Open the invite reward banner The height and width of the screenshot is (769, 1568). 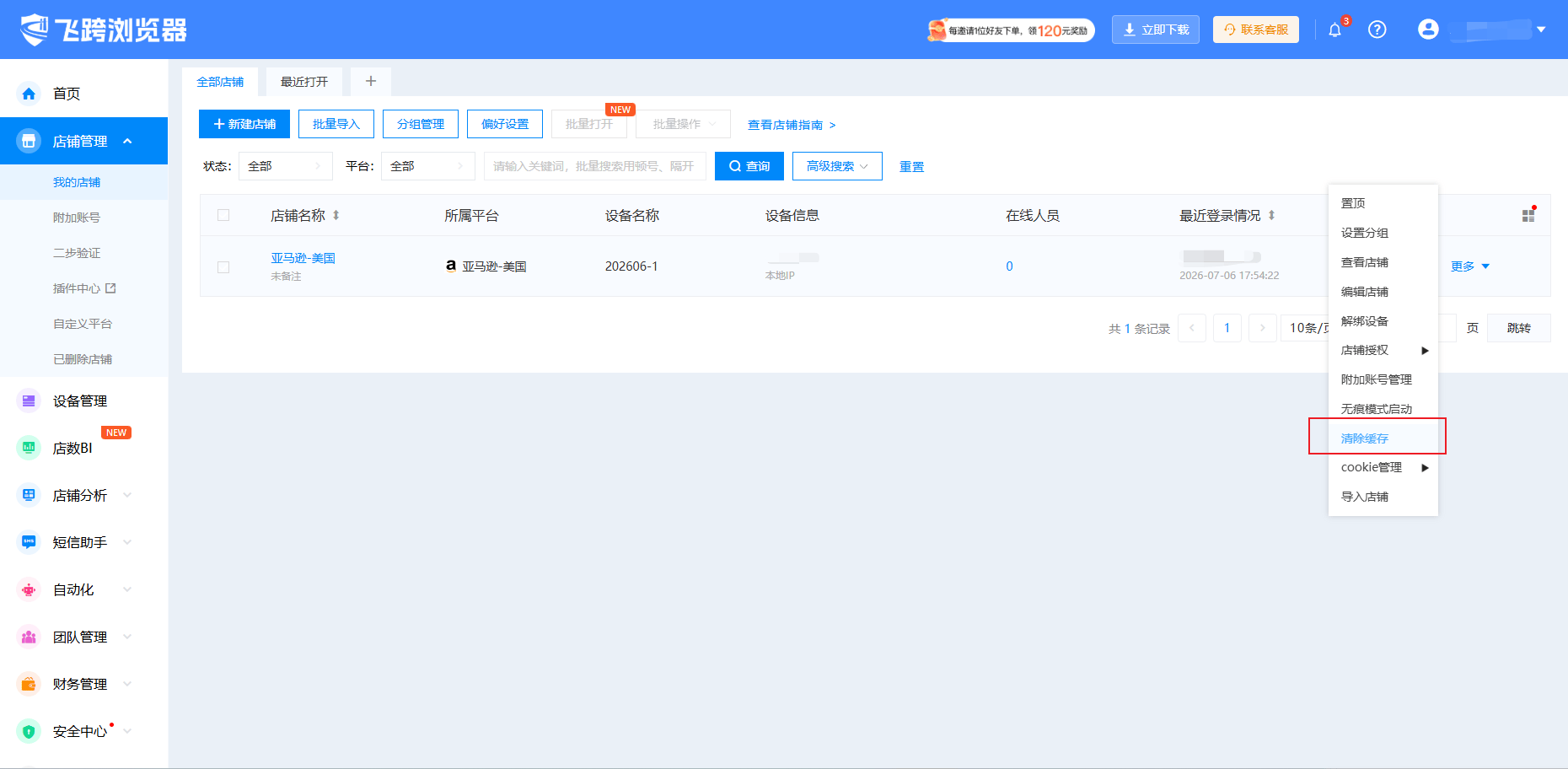tap(1011, 30)
